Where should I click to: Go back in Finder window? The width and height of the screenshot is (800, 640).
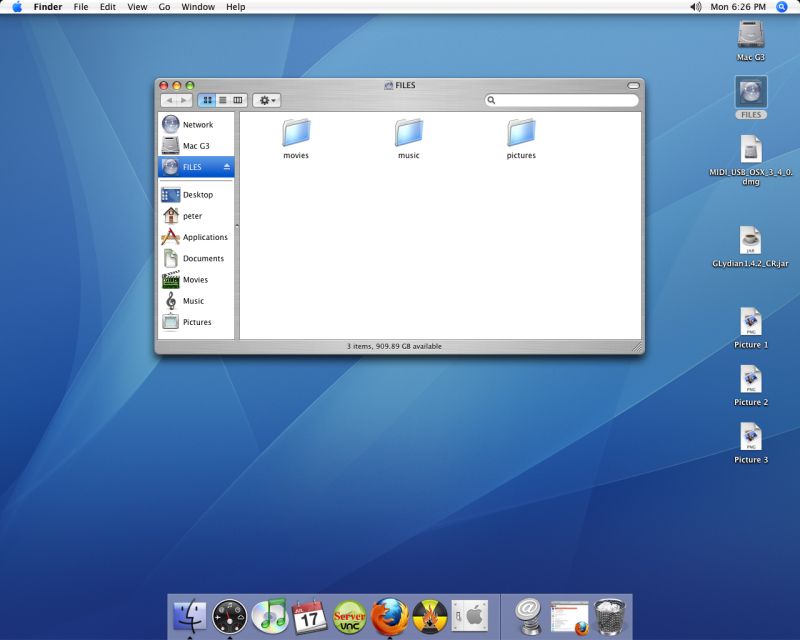pyautogui.click(x=169, y=101)
